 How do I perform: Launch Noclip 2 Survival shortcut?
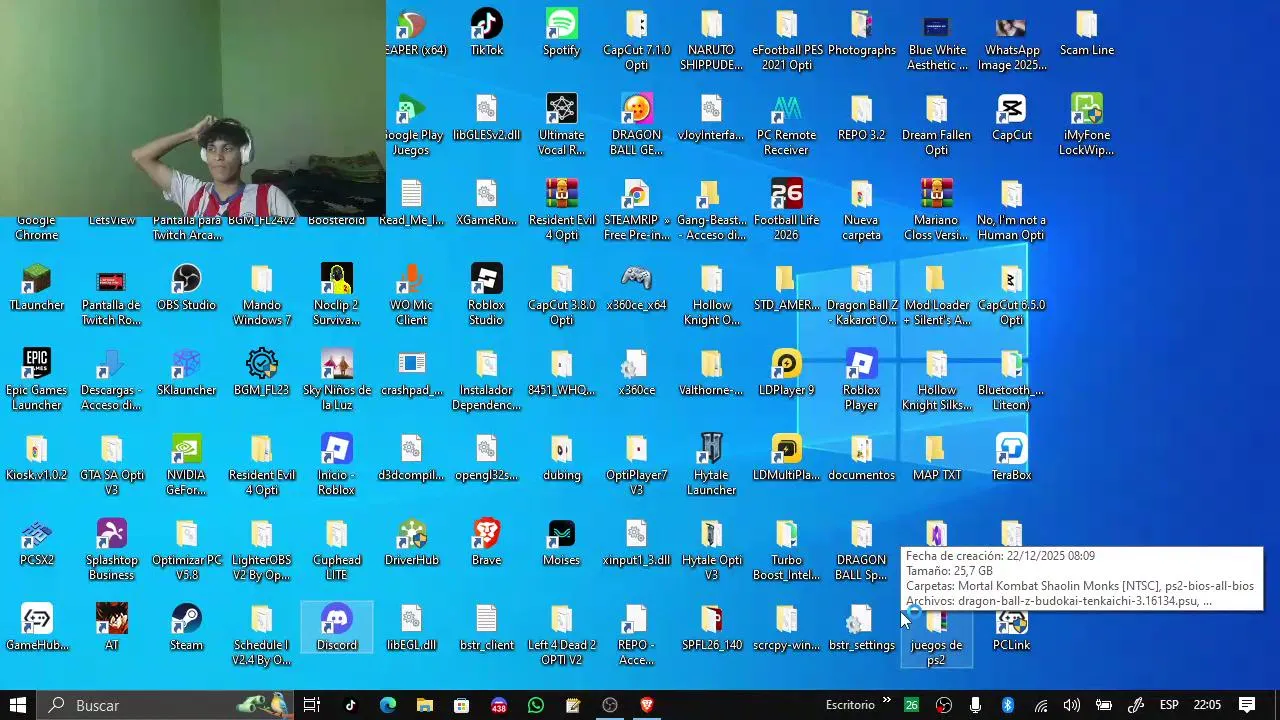click(x=336, y=295)
